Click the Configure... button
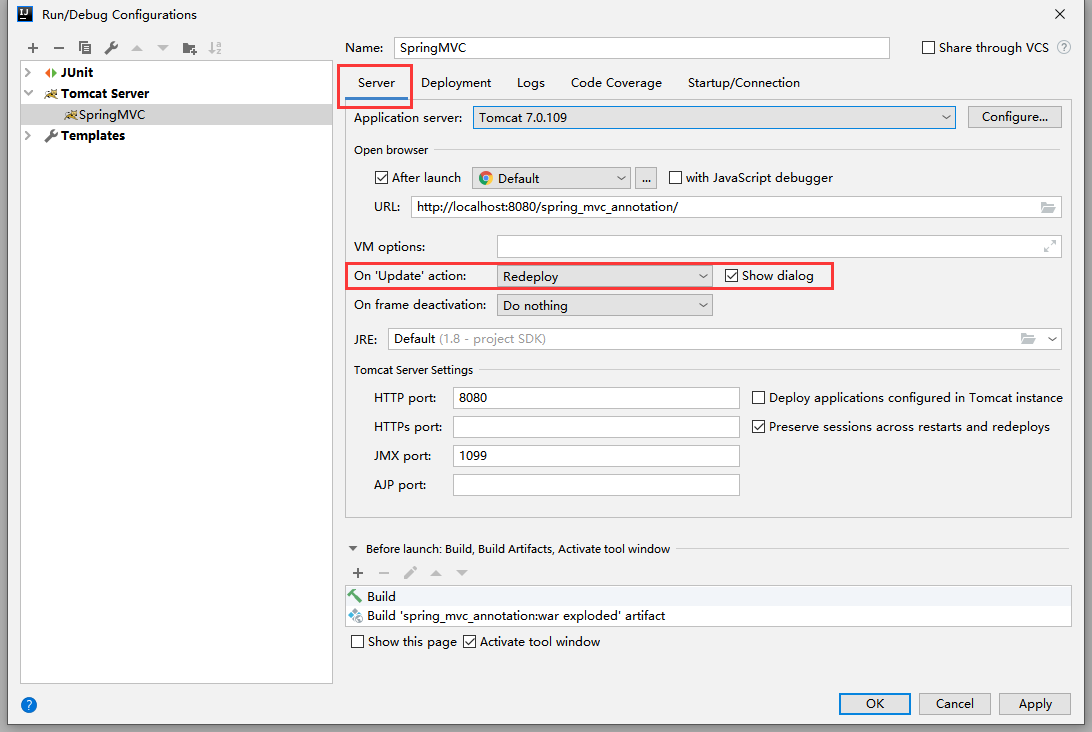This screenshot has height=732, width=1092. [1015, 117]
